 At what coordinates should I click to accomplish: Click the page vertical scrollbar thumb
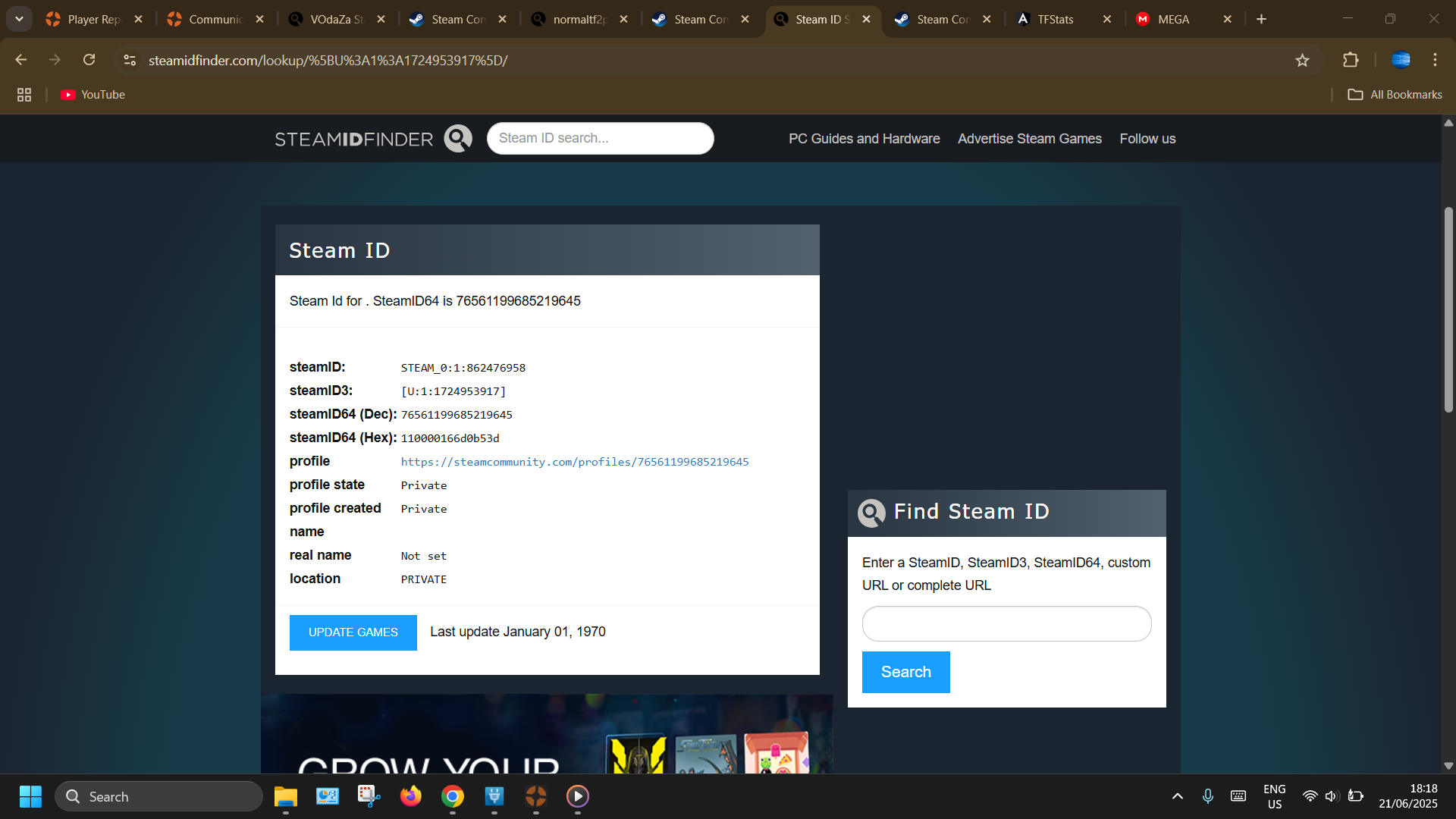pyautogui.click(x=1448, y=309)
